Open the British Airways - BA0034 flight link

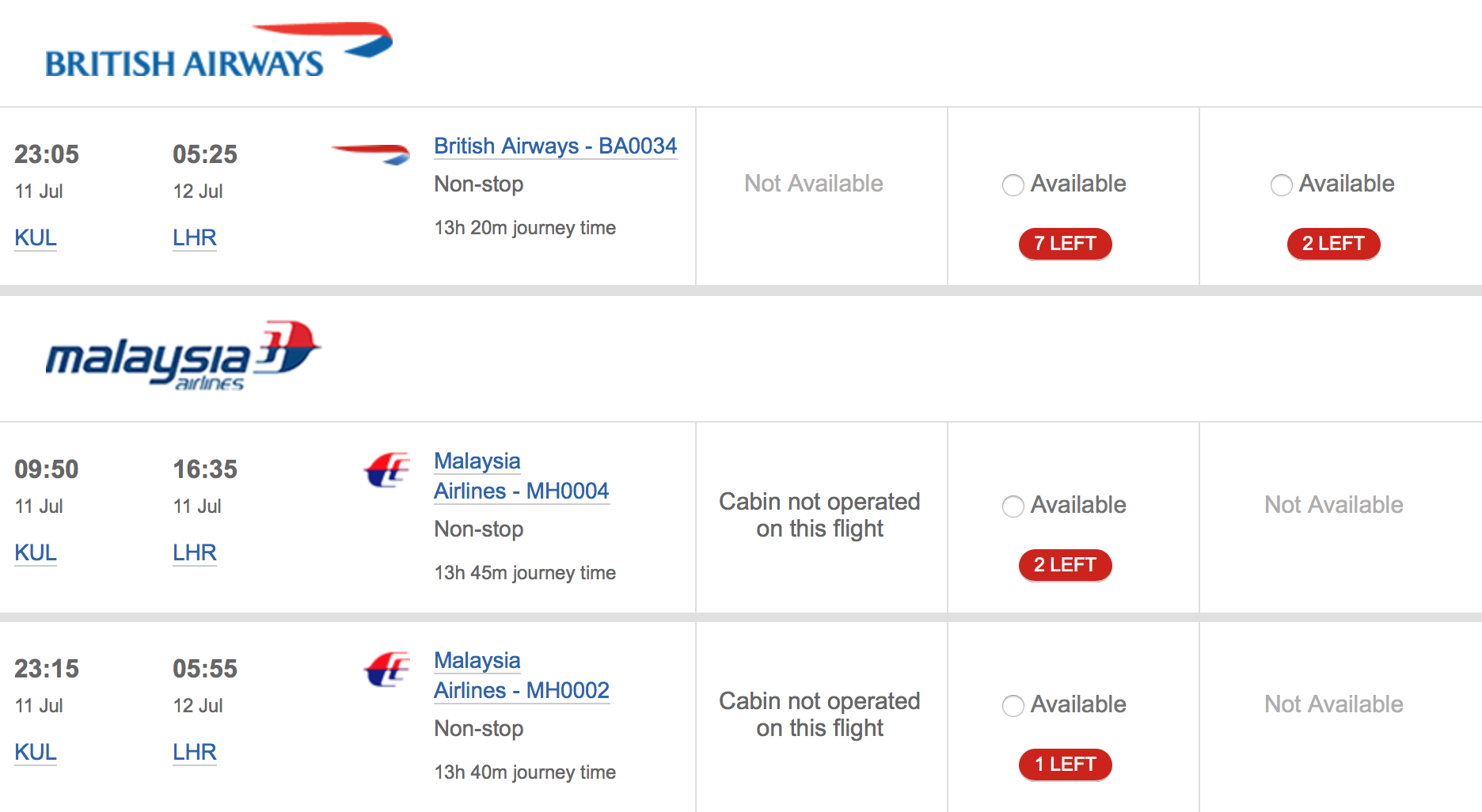pyautogui.click(x=556, y=146)
